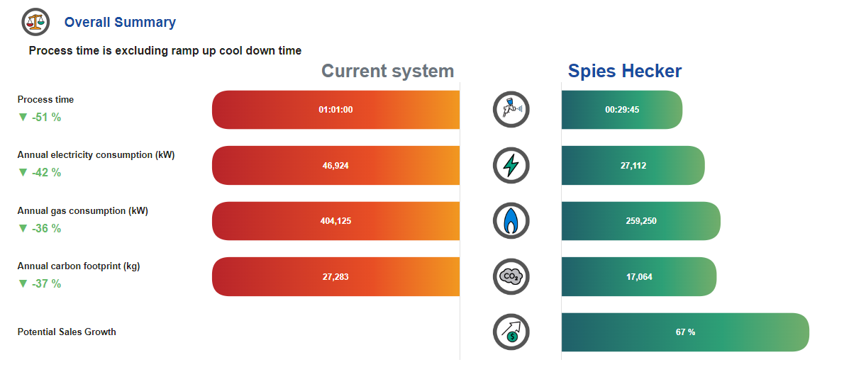Click the green 00:29:45 process time bar
Image resolution: width=862 pixels, height=372 pixels.
622,109
